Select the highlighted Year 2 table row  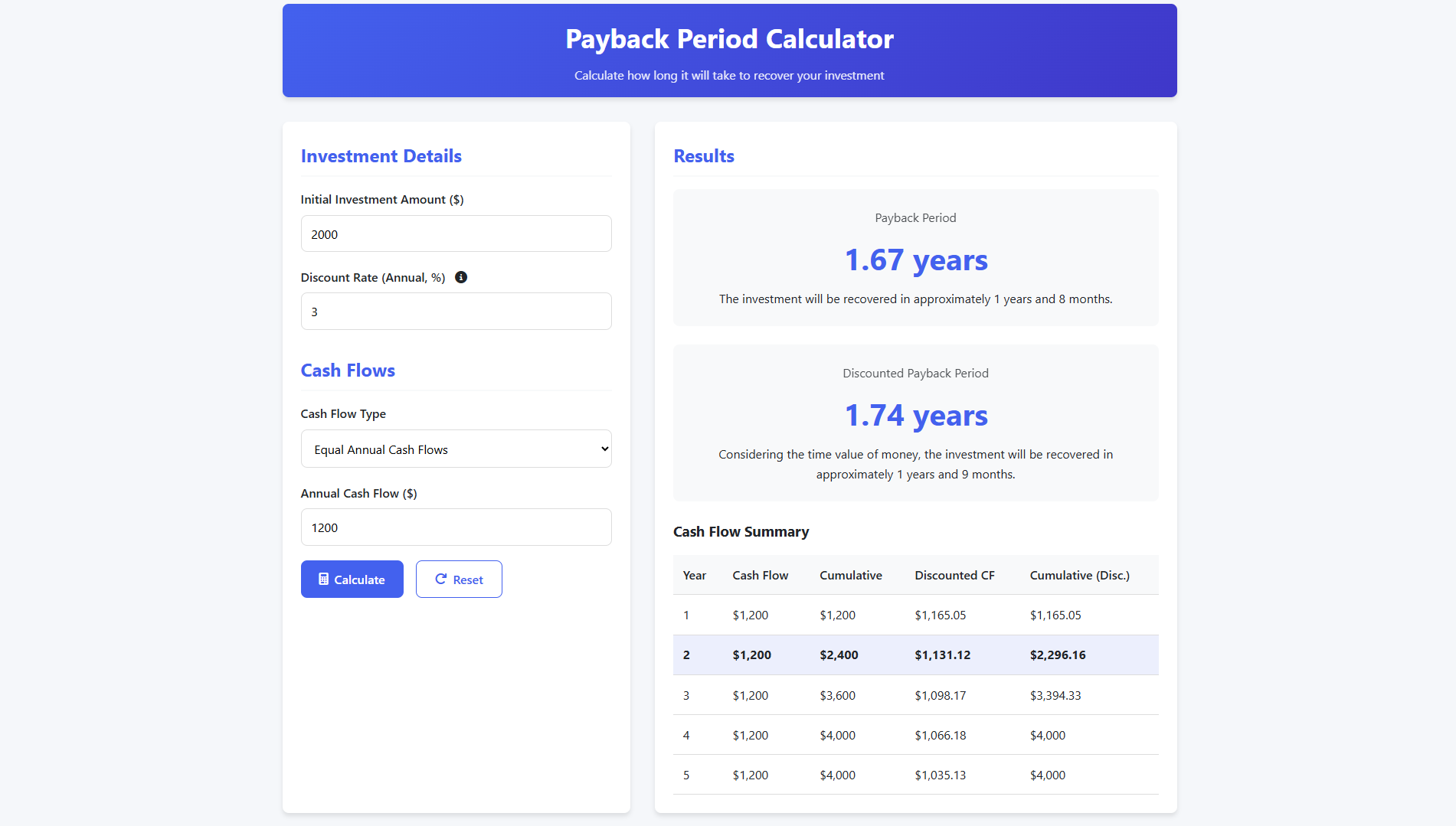point(916,655)
